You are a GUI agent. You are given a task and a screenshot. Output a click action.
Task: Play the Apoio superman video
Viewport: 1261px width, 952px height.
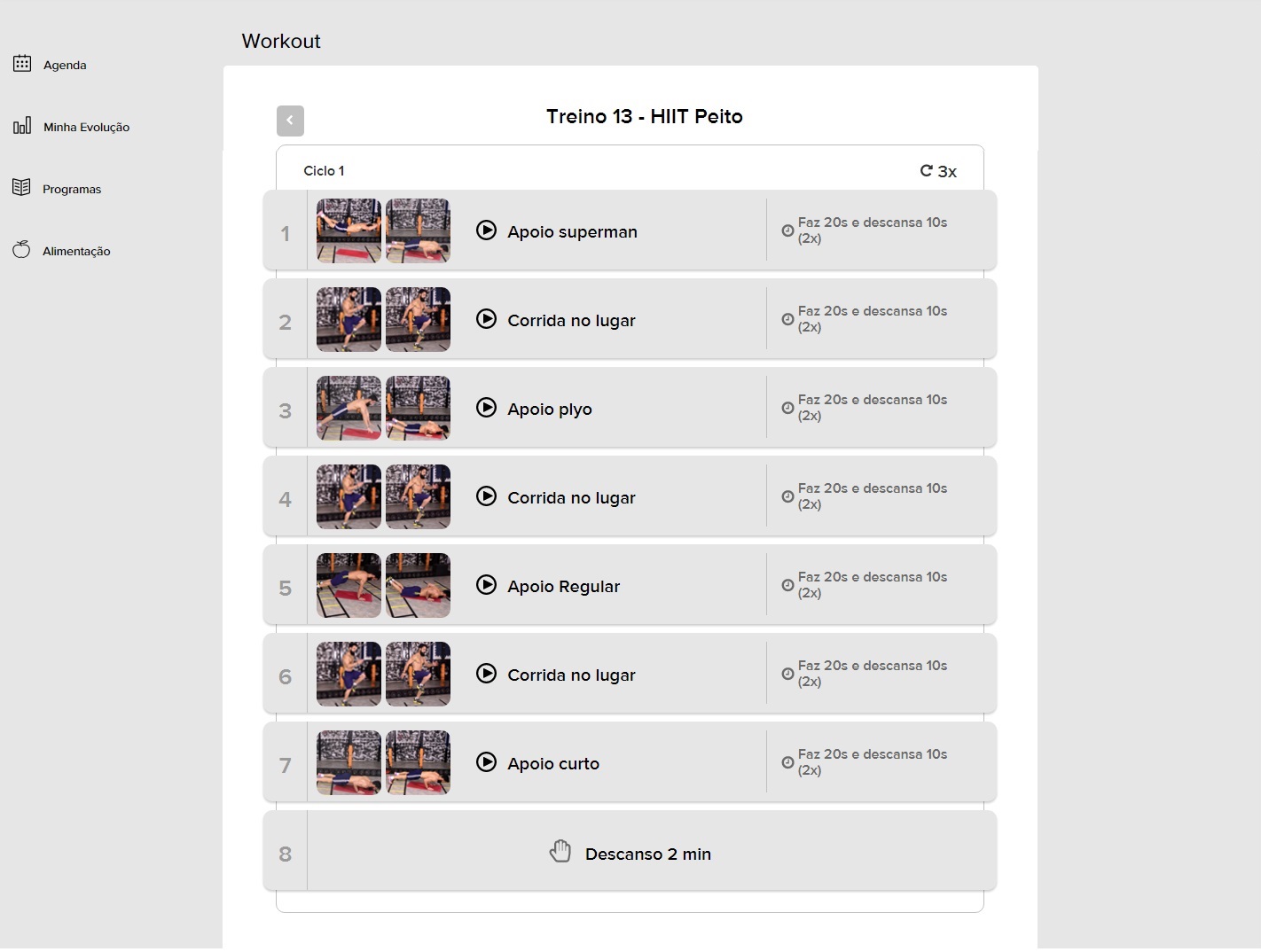pos(486,230)
